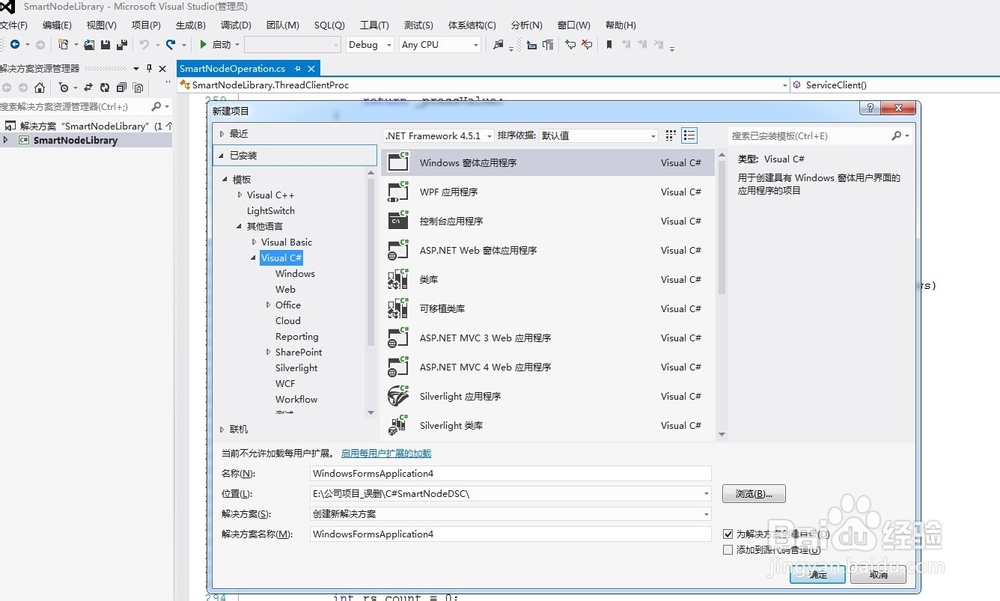Select WPF 应用程序 template
The image size is (1000, 601).
(x=548, y=192)
